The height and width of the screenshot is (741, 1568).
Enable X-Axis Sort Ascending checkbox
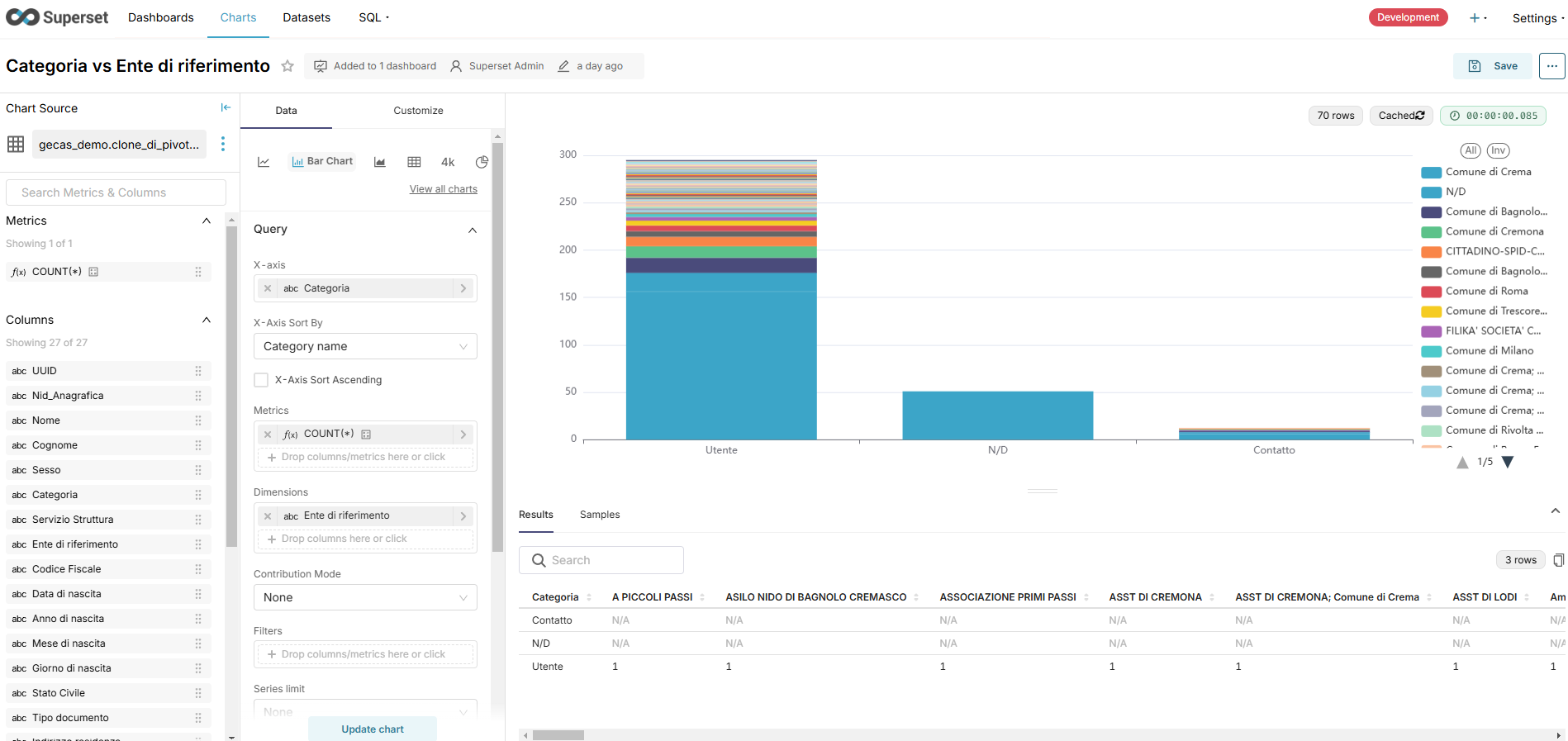coord(261,380)
